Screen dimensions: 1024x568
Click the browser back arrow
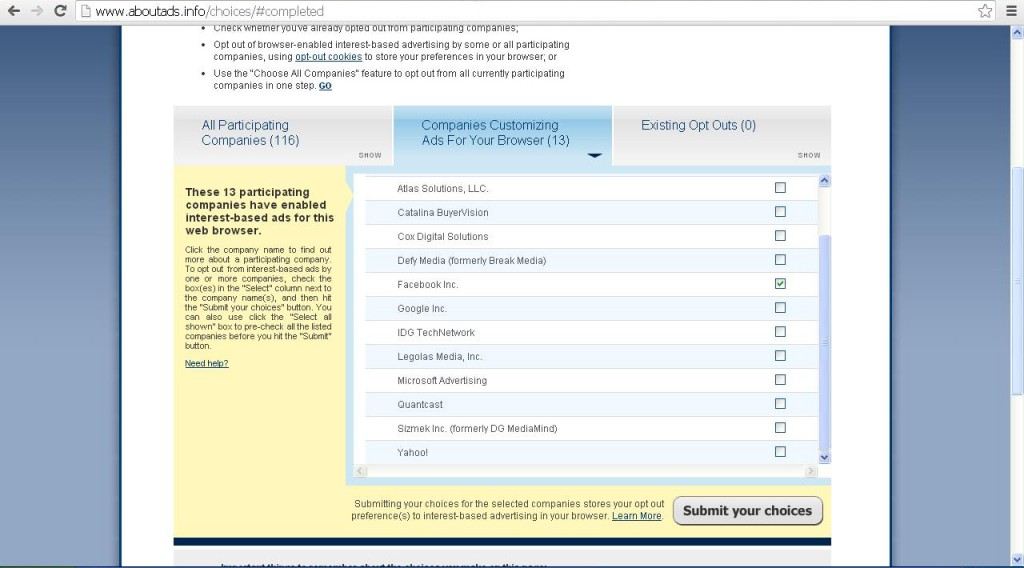pyautogui.click(x=14, y=11)
